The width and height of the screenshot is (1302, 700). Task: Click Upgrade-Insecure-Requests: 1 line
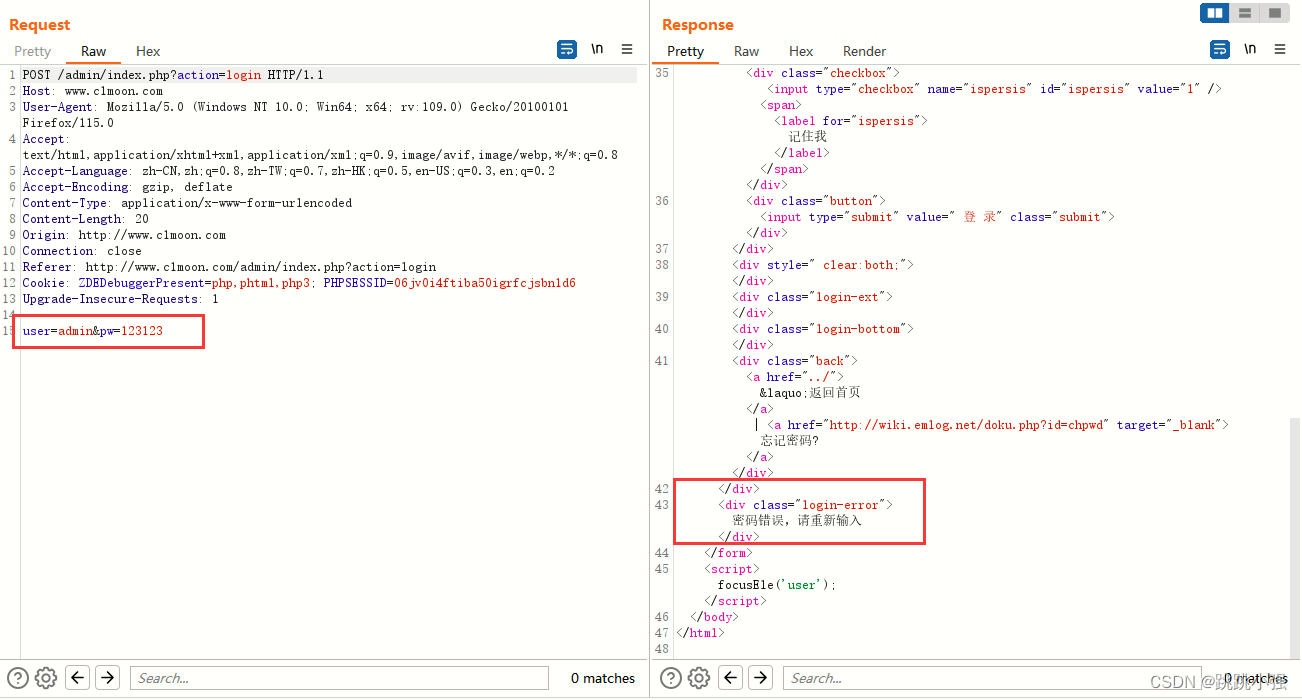(120, 299)
